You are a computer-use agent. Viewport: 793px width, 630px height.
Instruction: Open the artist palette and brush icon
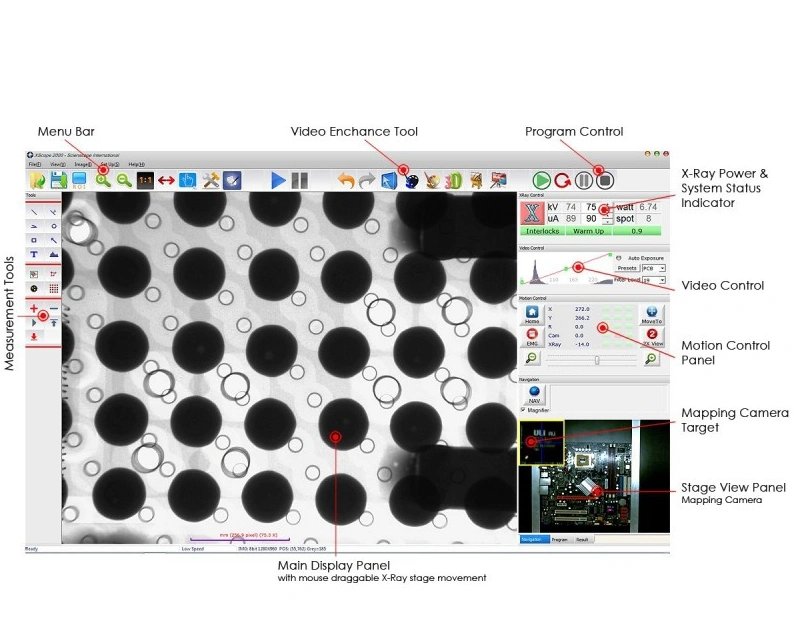click(432, 181)
